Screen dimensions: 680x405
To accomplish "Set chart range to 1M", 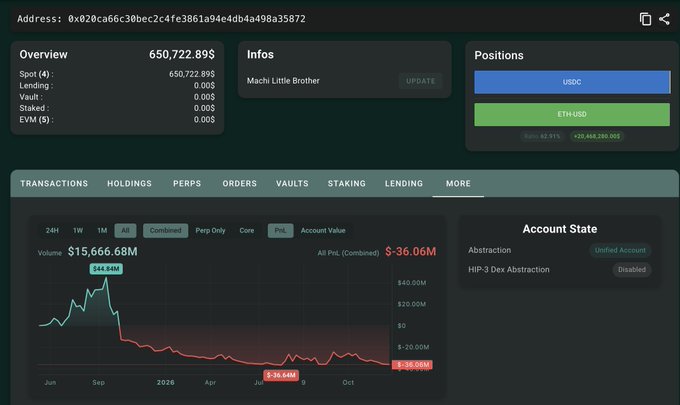I will [x=102, y=231].
